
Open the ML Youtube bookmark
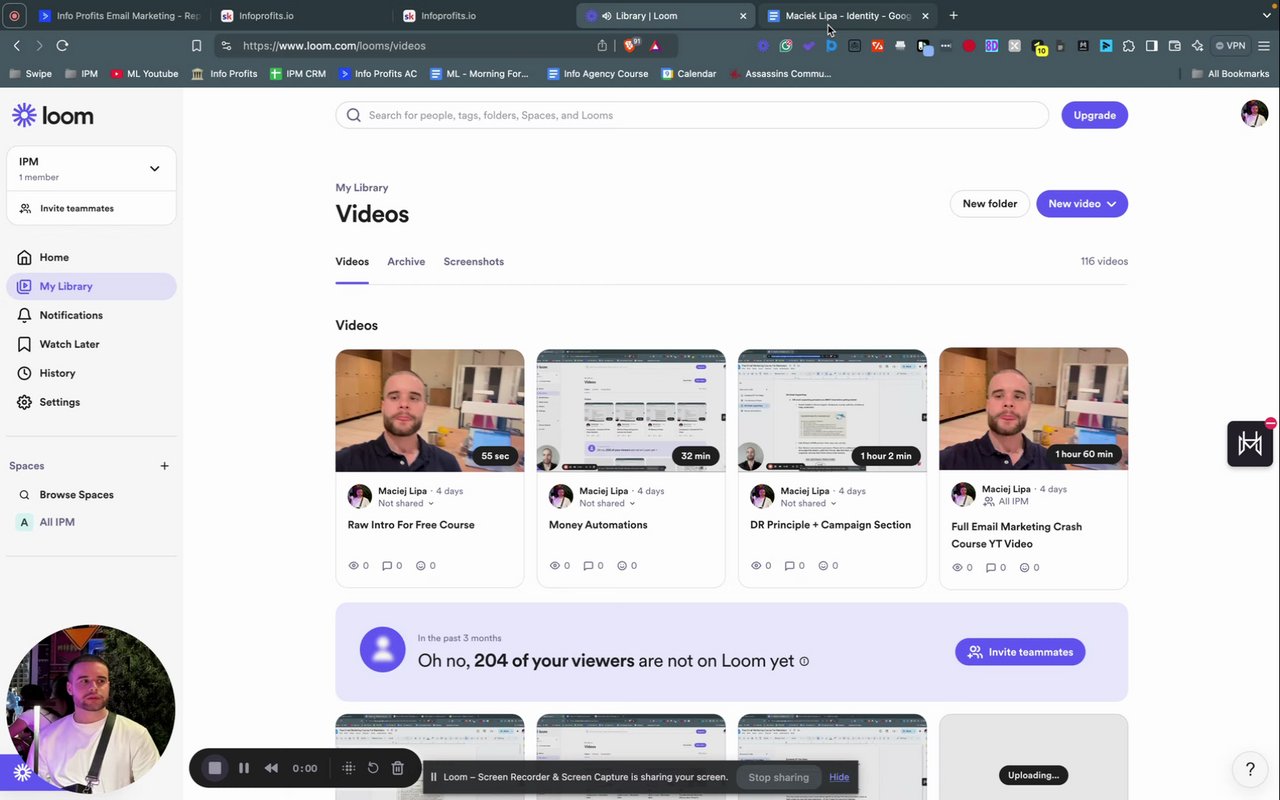coord(144,74)
